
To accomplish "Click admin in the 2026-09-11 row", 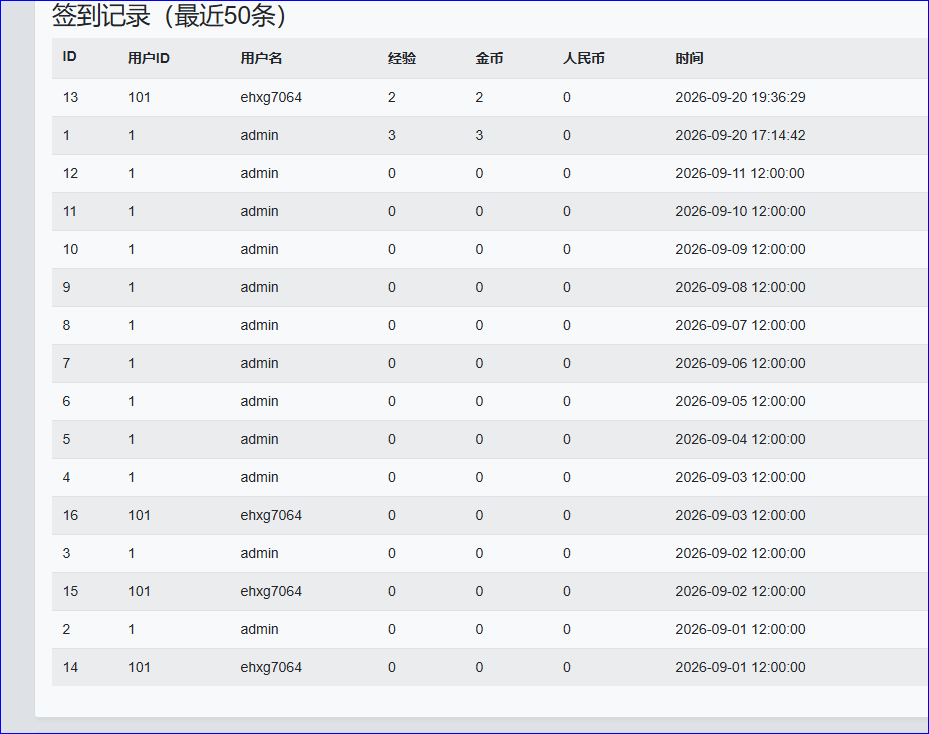I will point(260,173).
